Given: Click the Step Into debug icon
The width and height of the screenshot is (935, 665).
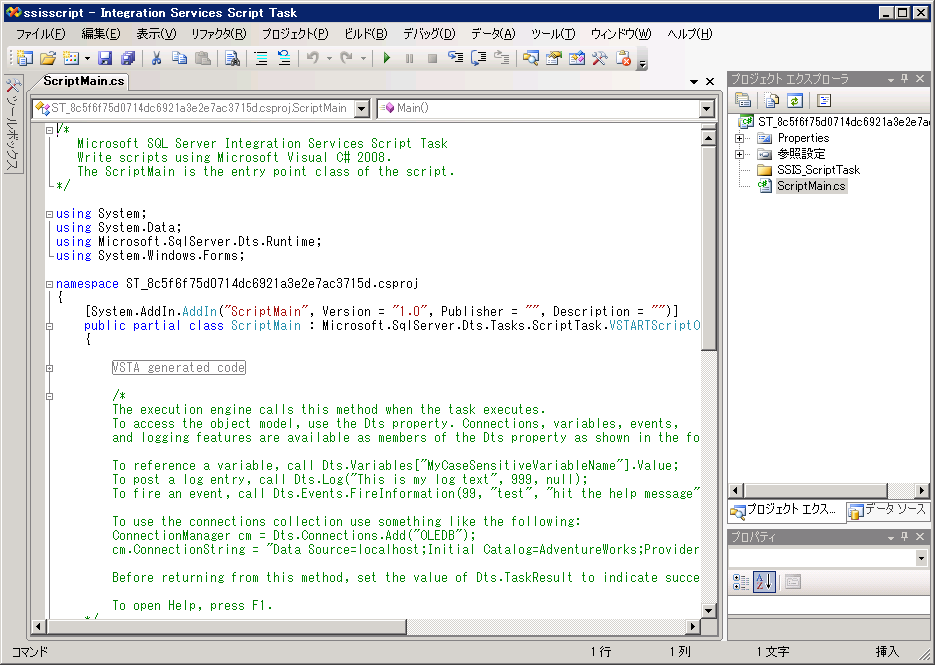Looking at the screenshot, I should coord(456,58).
